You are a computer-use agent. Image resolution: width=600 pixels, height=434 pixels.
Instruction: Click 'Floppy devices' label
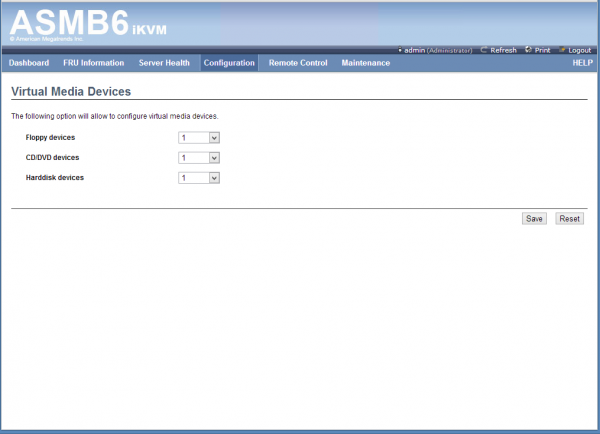(51, 137)
